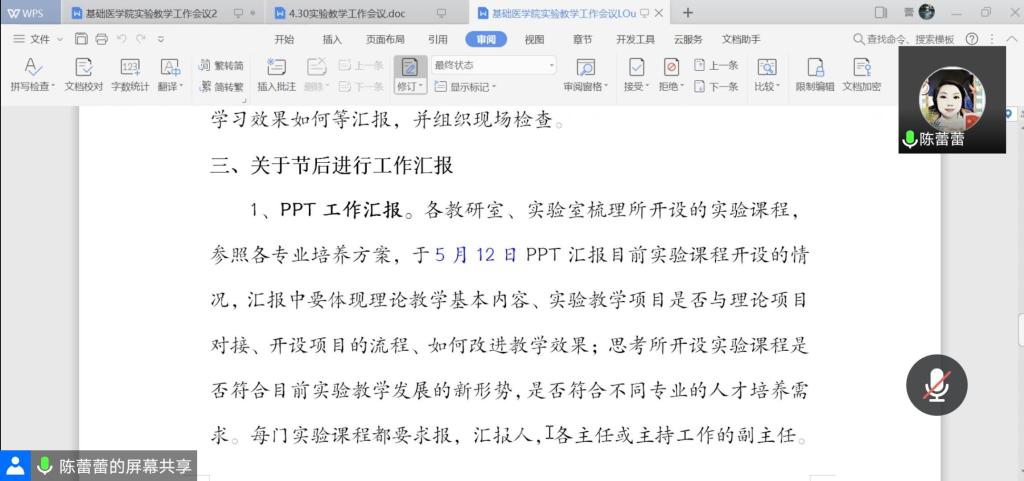Click 接受 to accept the change
The width and height of the screenshot is (1024, 481).
636,68
